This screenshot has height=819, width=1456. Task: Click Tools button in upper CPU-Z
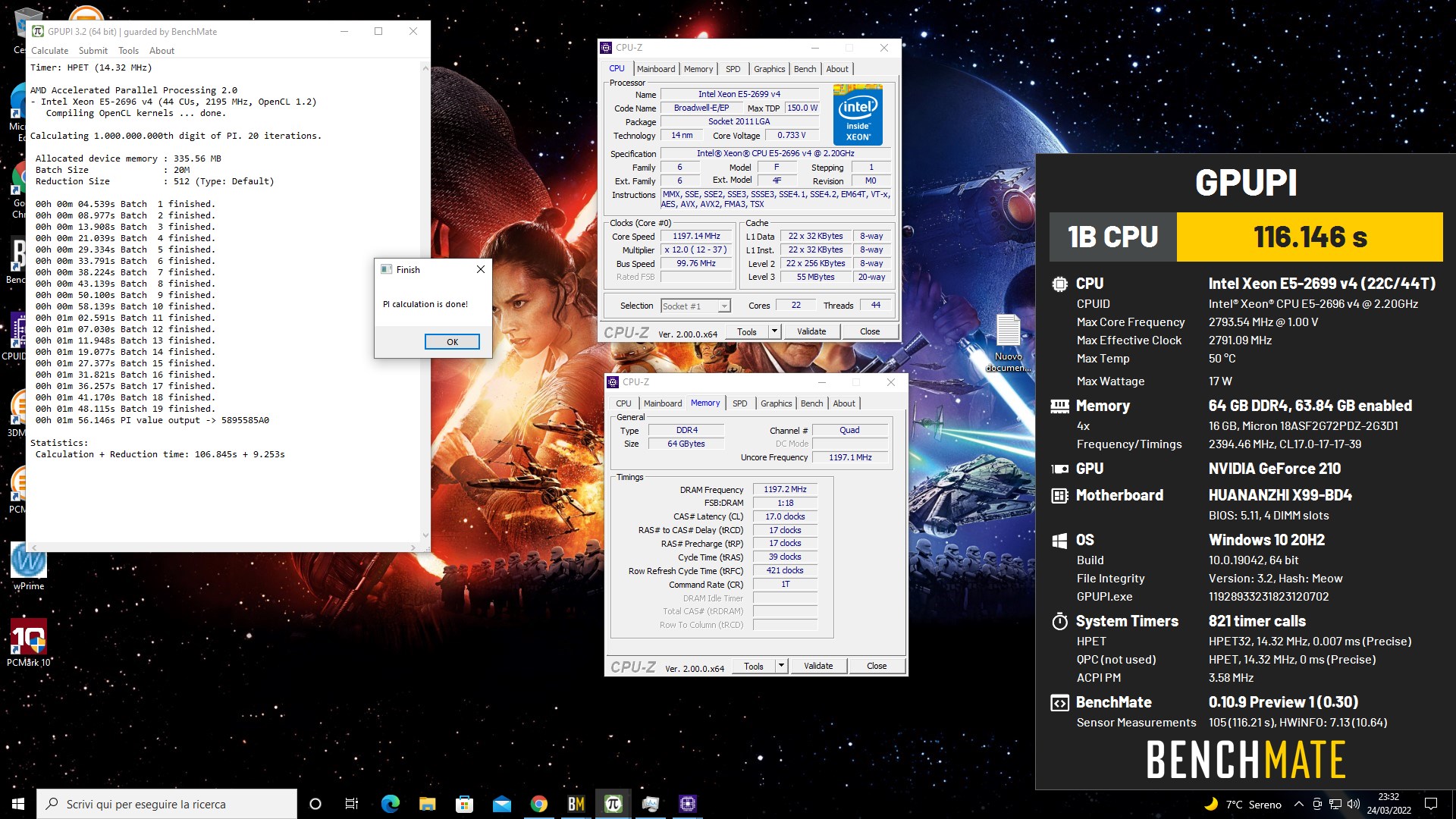click(x=747, y=331)
